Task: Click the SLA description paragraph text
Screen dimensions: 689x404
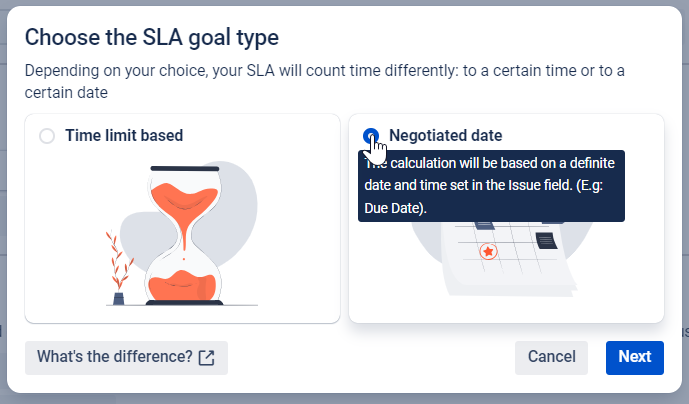Action: (x=324, y=81)
